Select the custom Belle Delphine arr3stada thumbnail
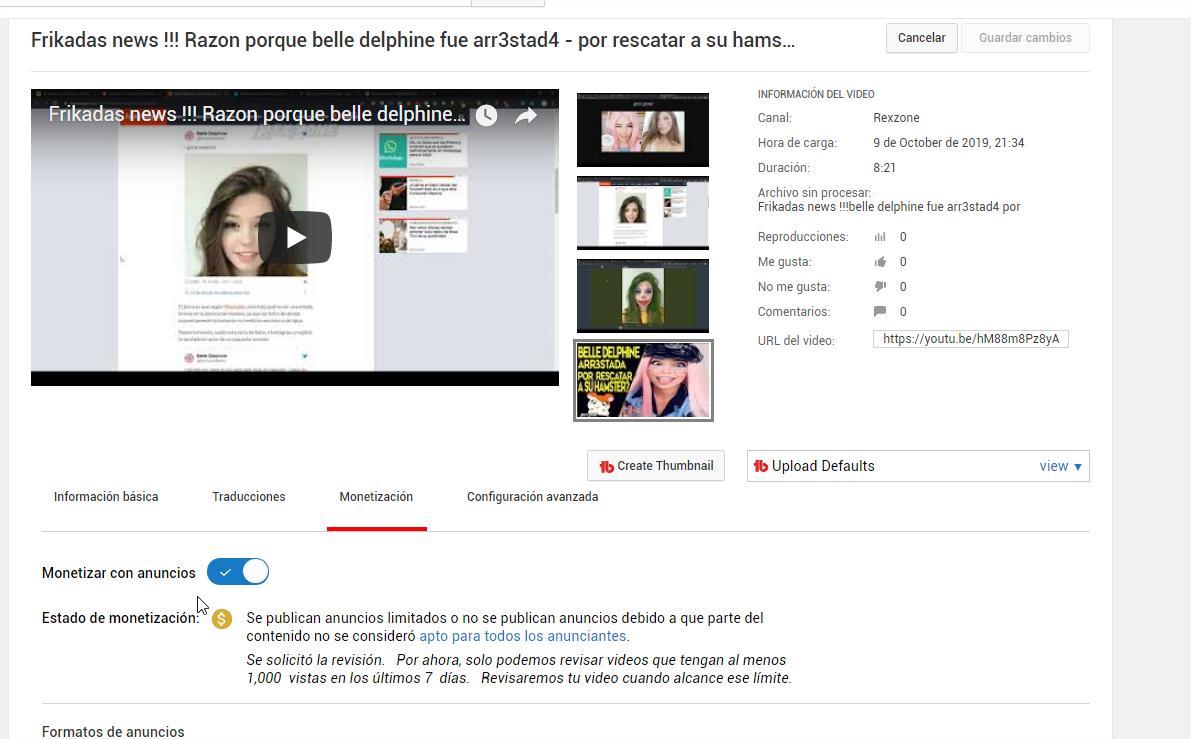The height and width of the screenshot is (739, 1191). (x=643, y=381)
